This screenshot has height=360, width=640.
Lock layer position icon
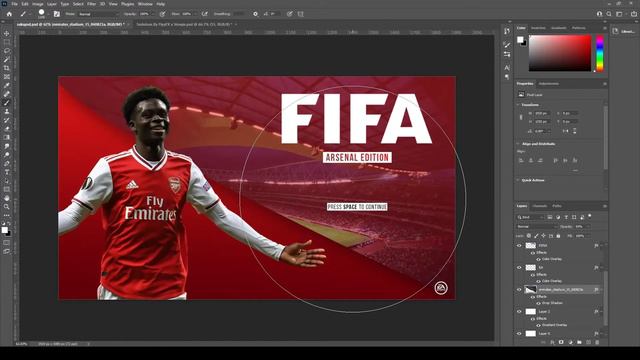(x=544, y=236)
